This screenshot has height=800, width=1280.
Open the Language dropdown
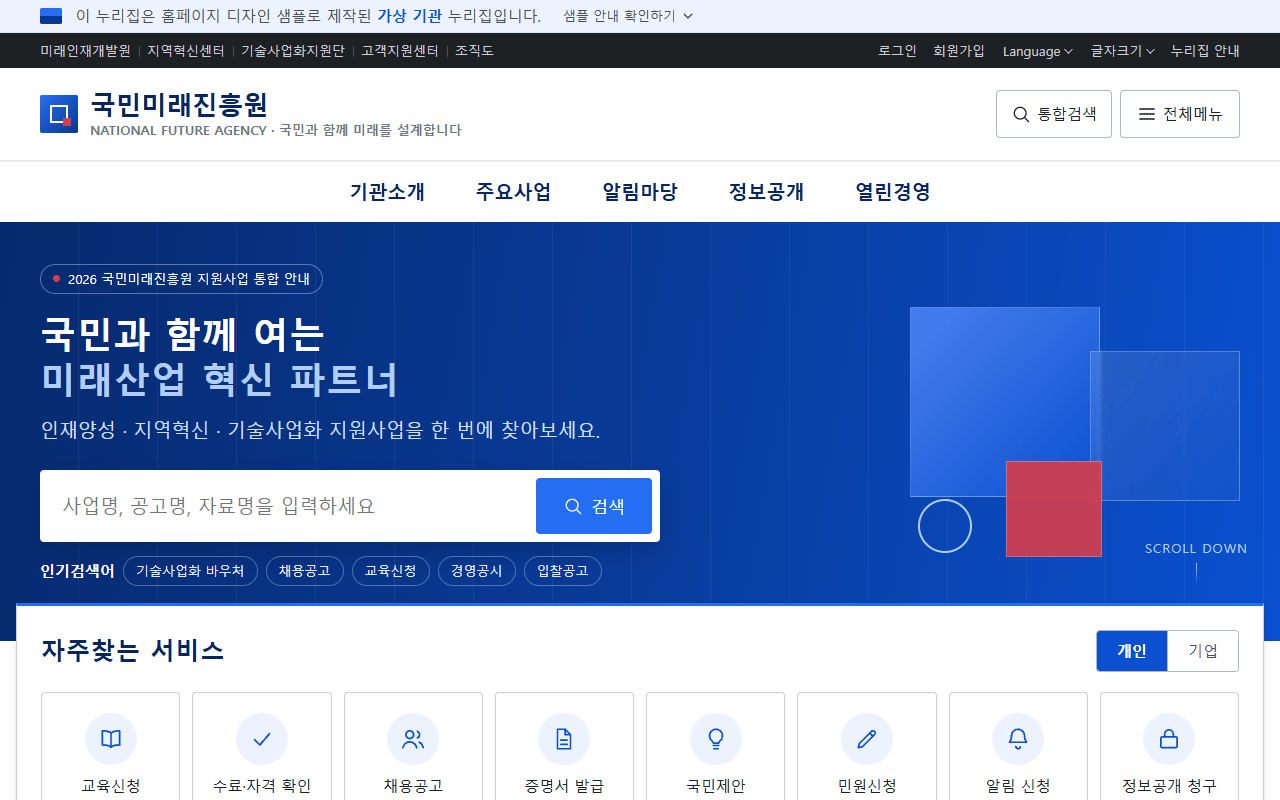1038,51
